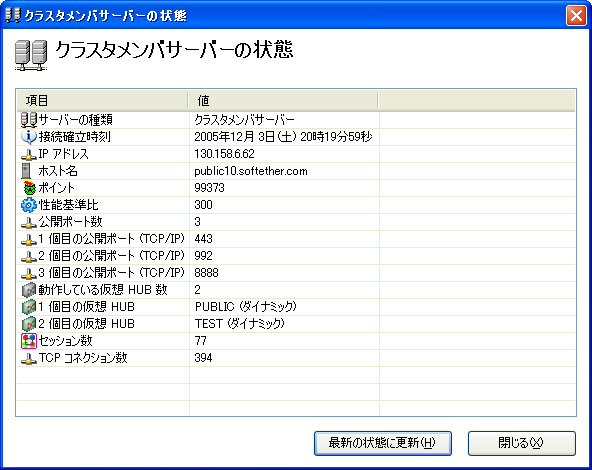This screenshot has height=470, width=592.
Task: Click the 最新の状態に更新 button
Action: pos(383,443)
